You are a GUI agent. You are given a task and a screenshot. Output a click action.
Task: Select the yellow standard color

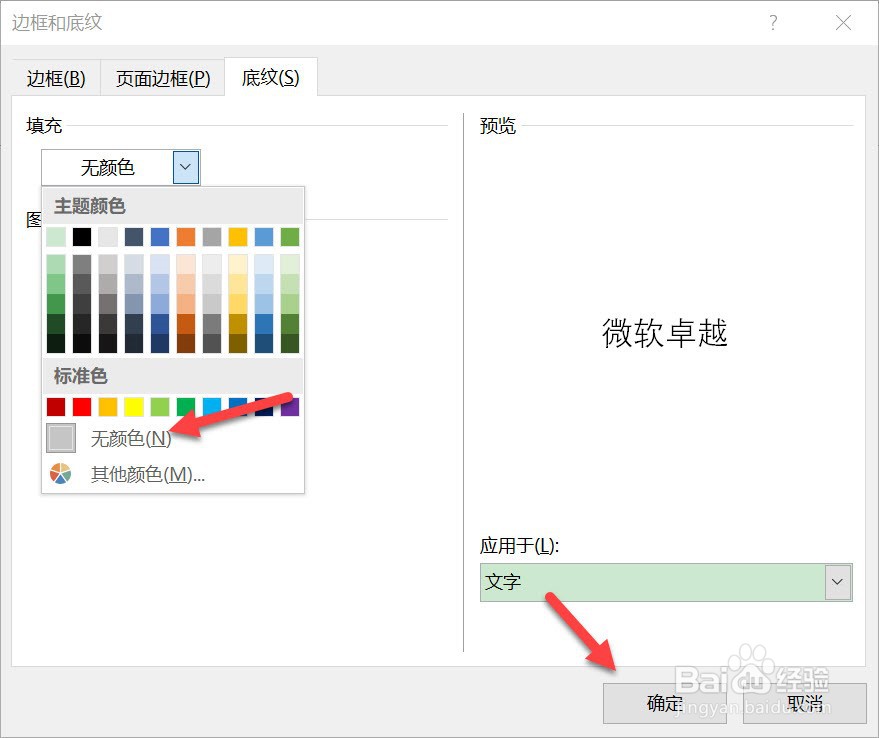coord(133,406)
